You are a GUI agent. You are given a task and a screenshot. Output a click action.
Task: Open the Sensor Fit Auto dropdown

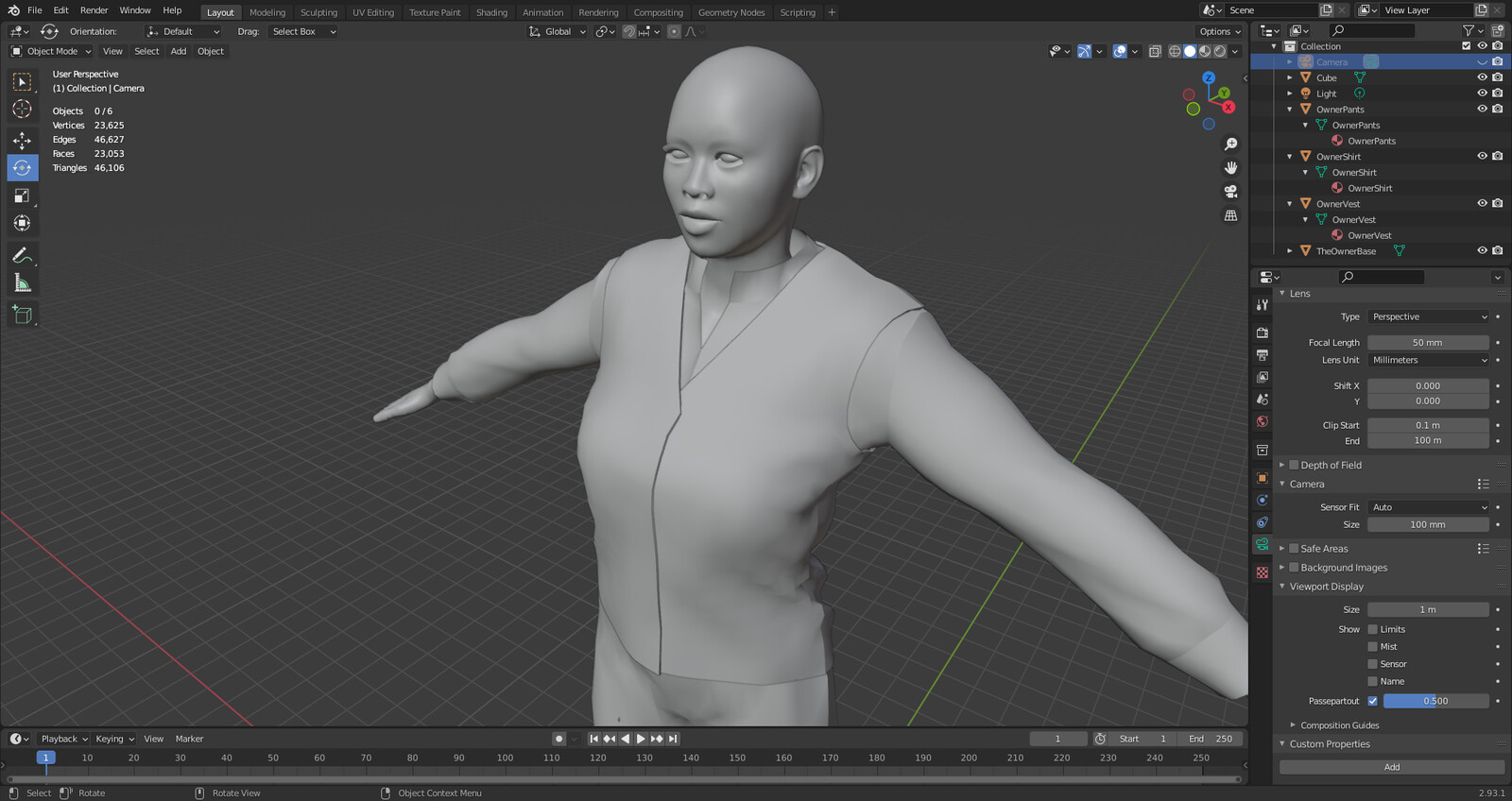tap(1428, 507)
